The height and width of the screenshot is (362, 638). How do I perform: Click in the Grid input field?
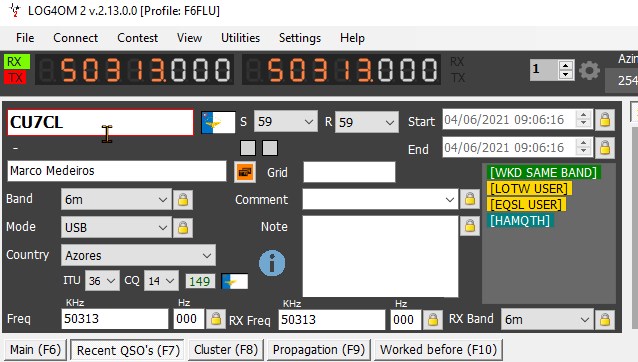(x=349, y=172)
